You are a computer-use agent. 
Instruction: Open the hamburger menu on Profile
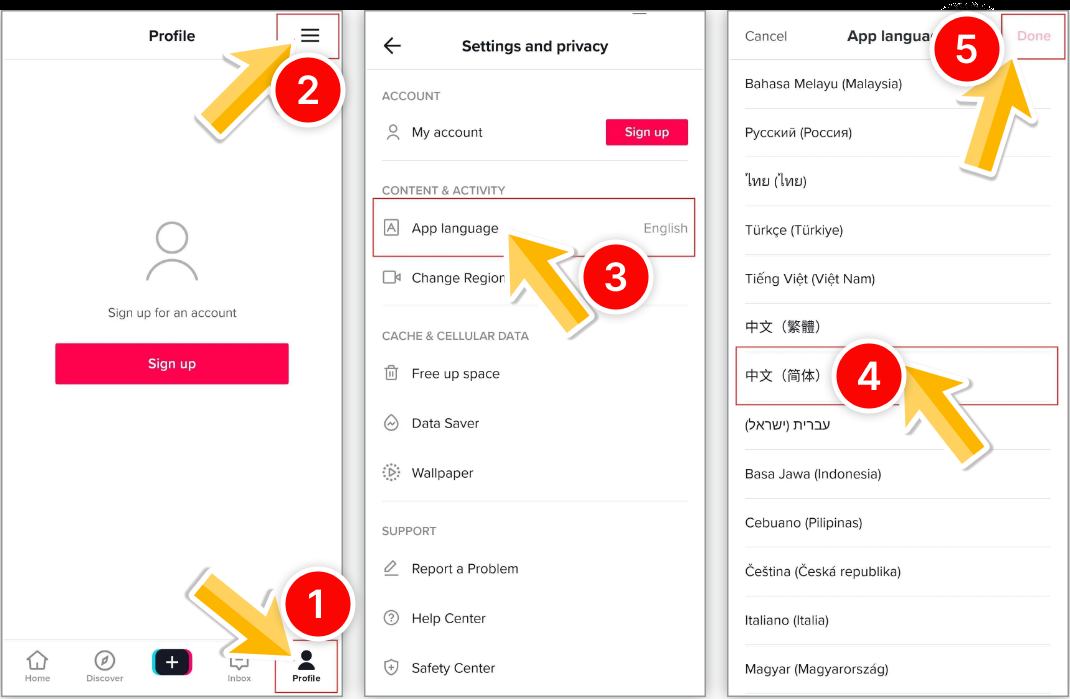pos(310,35)
